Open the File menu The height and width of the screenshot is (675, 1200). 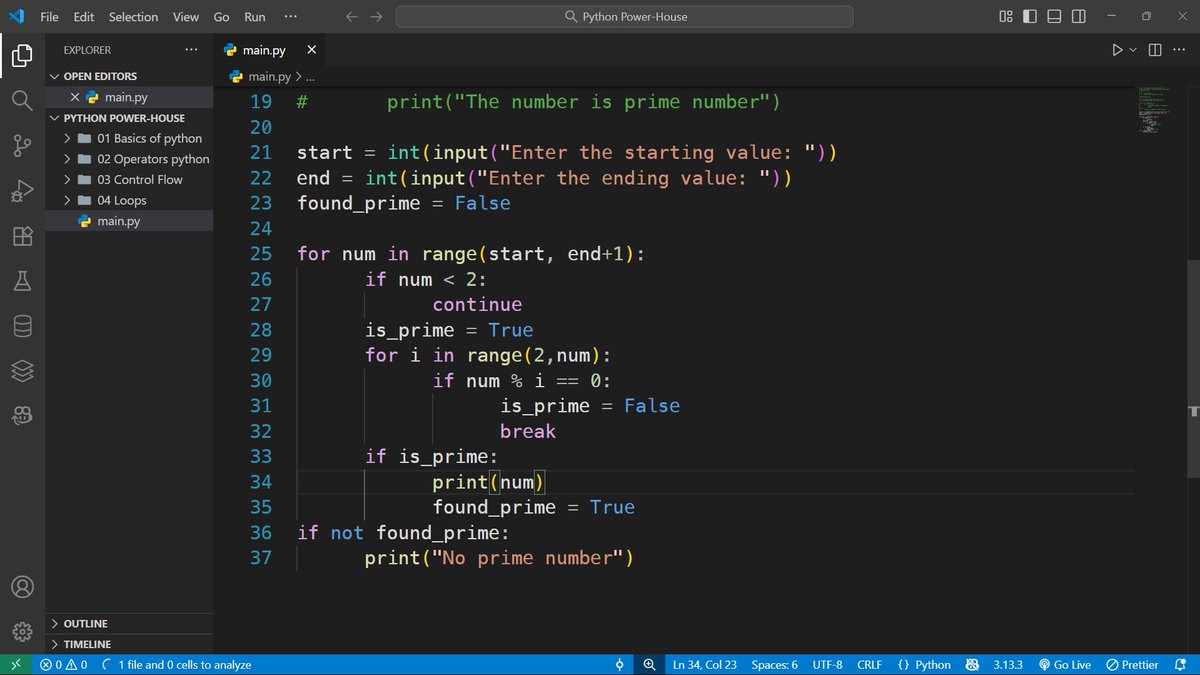(49, 17)
